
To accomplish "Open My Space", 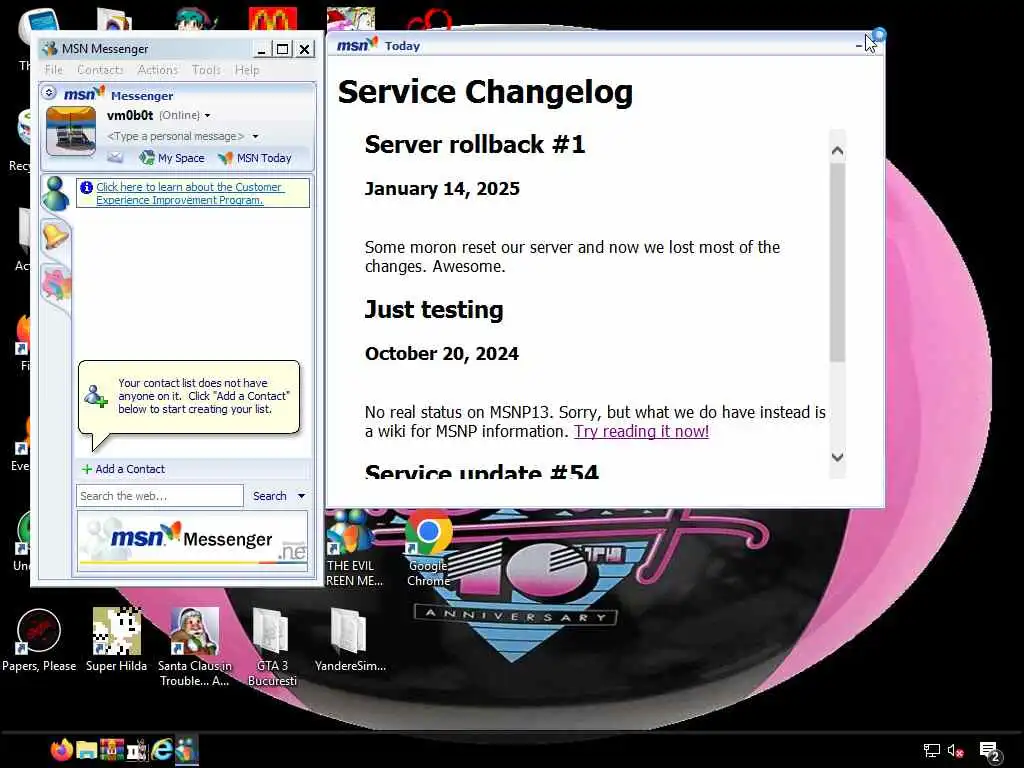I will click(172, 157).
